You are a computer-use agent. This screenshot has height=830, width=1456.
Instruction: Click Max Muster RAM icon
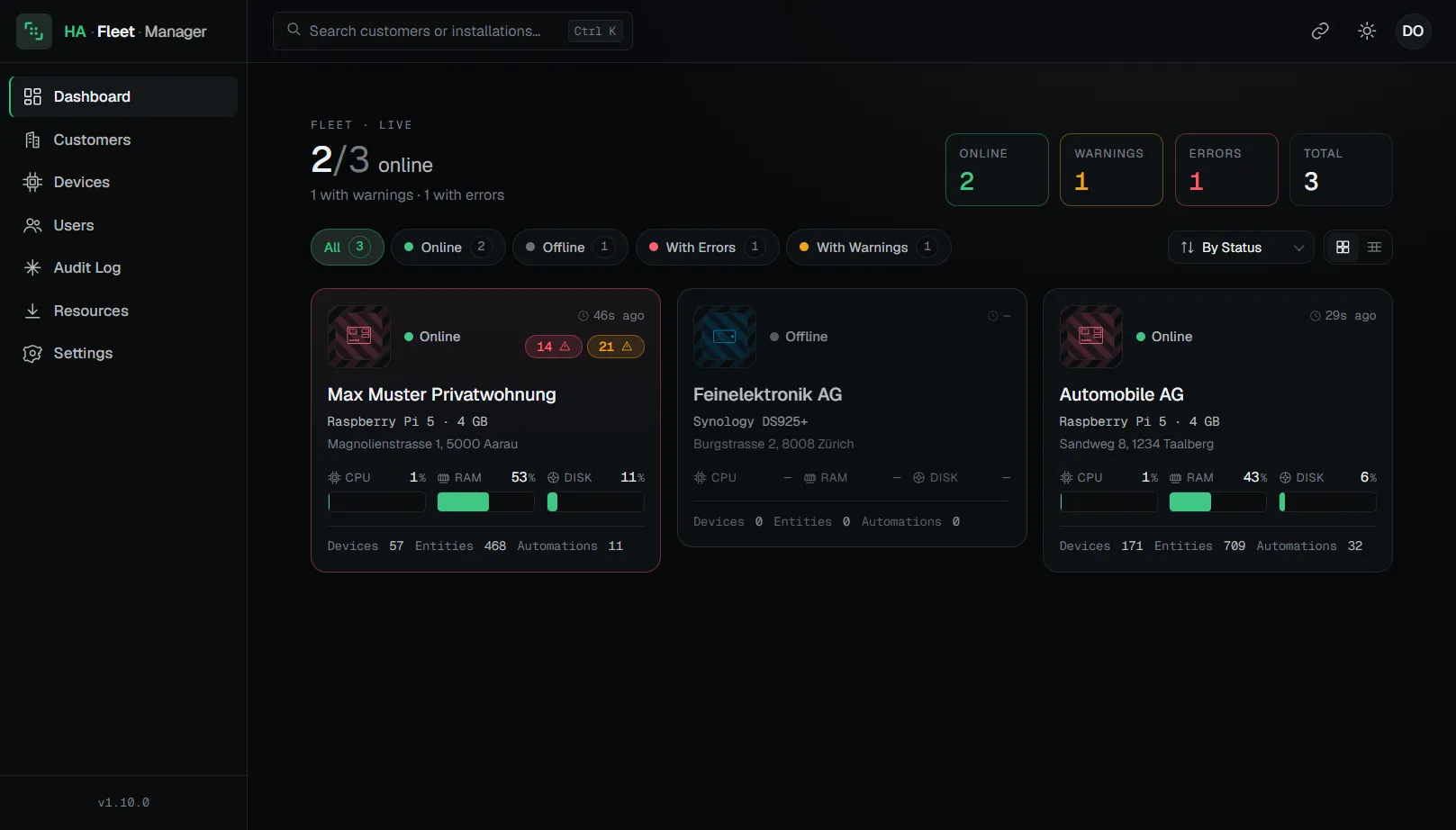click(444, 478)
